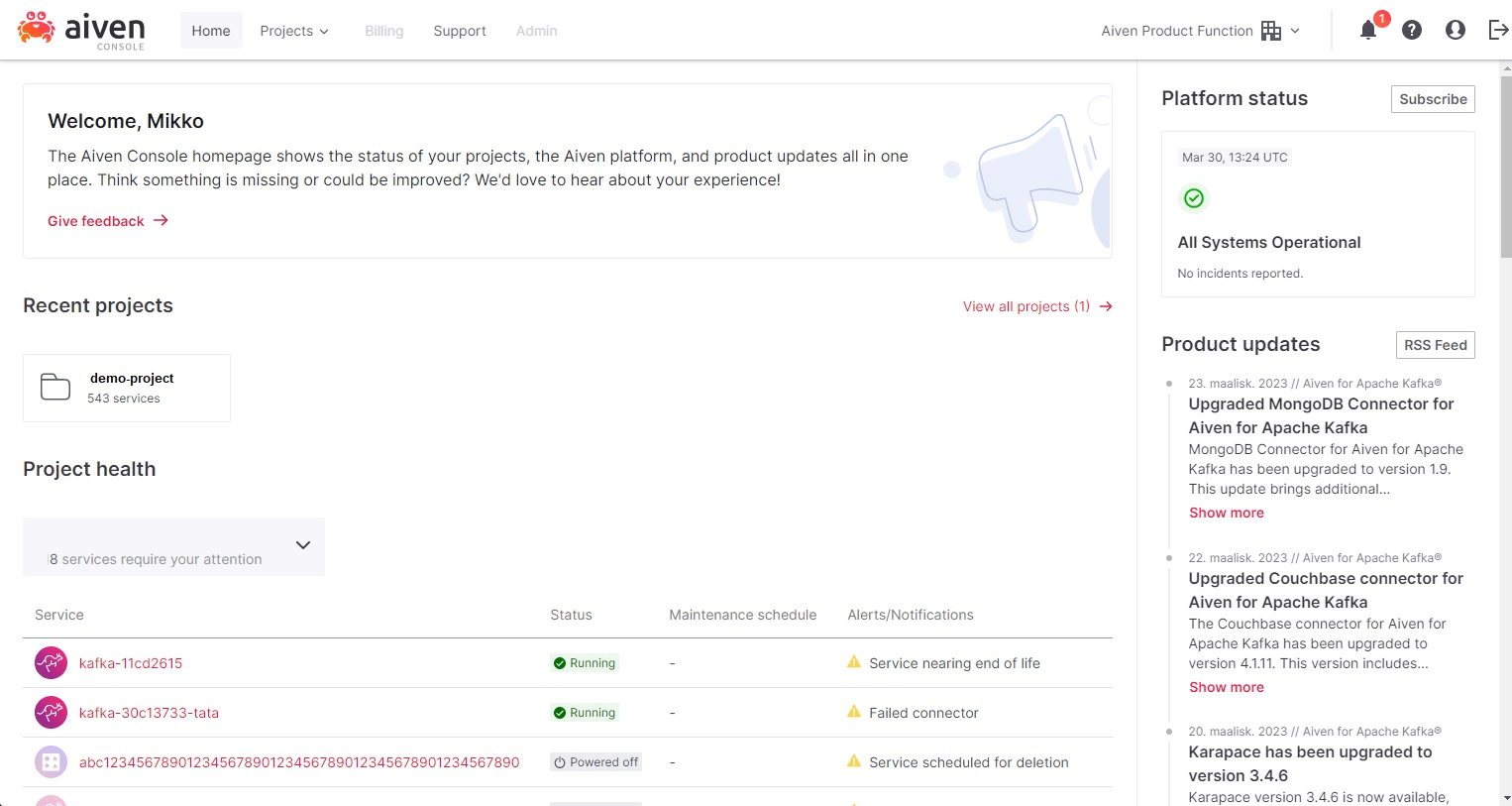Subscribe to Platform status updates
This screenshot has width=1512, height=806.
(1432, 99)
